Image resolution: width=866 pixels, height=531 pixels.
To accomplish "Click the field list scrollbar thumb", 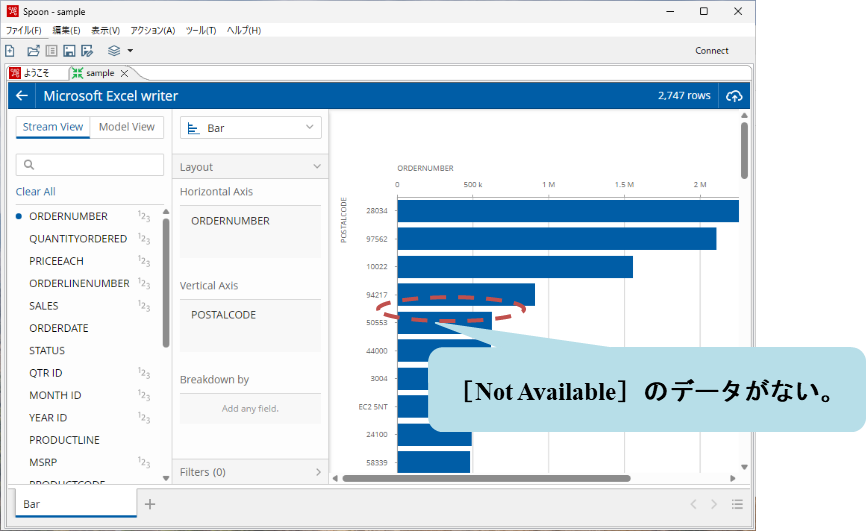I will 166,283.
